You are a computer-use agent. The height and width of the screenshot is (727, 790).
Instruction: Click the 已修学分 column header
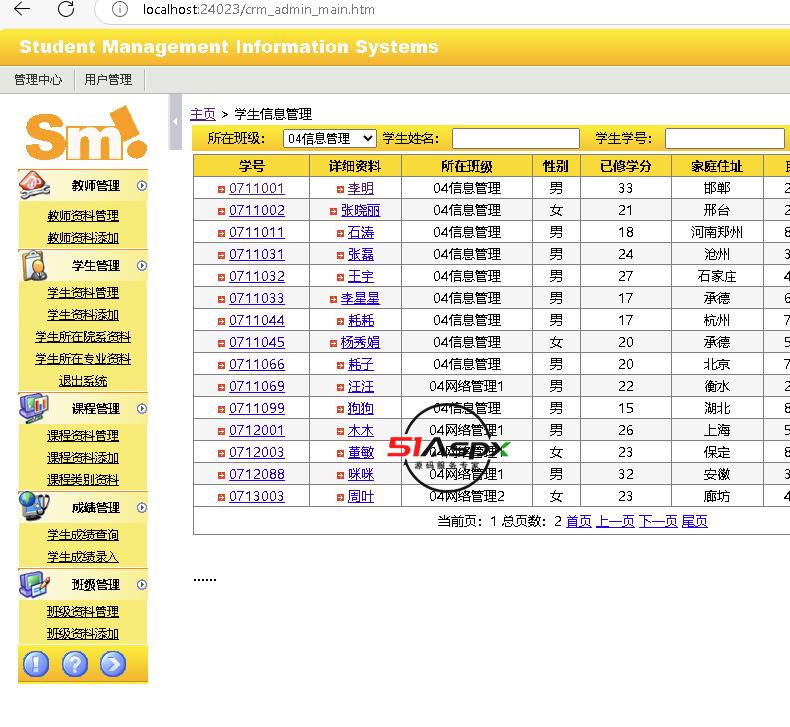(x=626, y=166)
